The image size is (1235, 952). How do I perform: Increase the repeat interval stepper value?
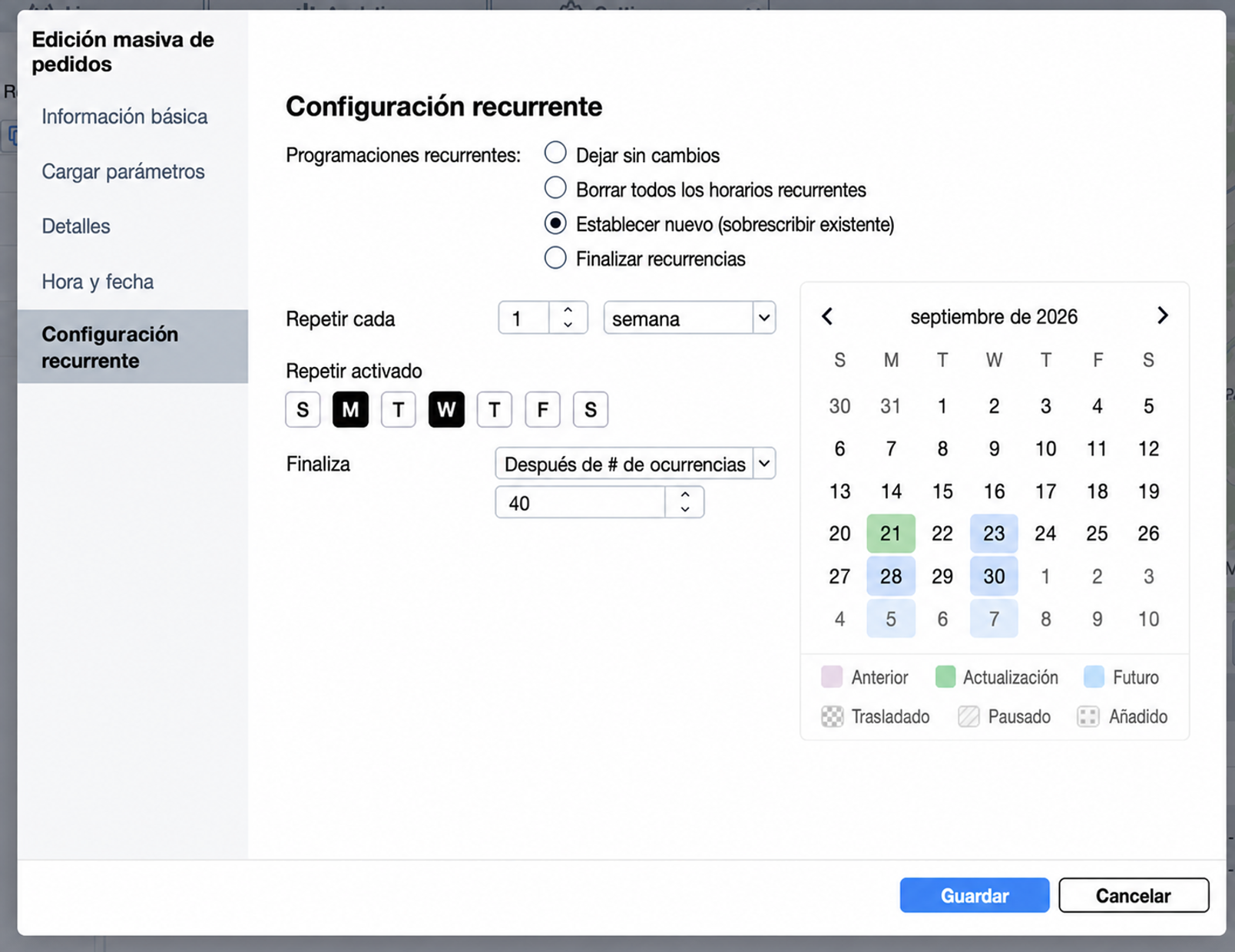[x=568, y=310]
